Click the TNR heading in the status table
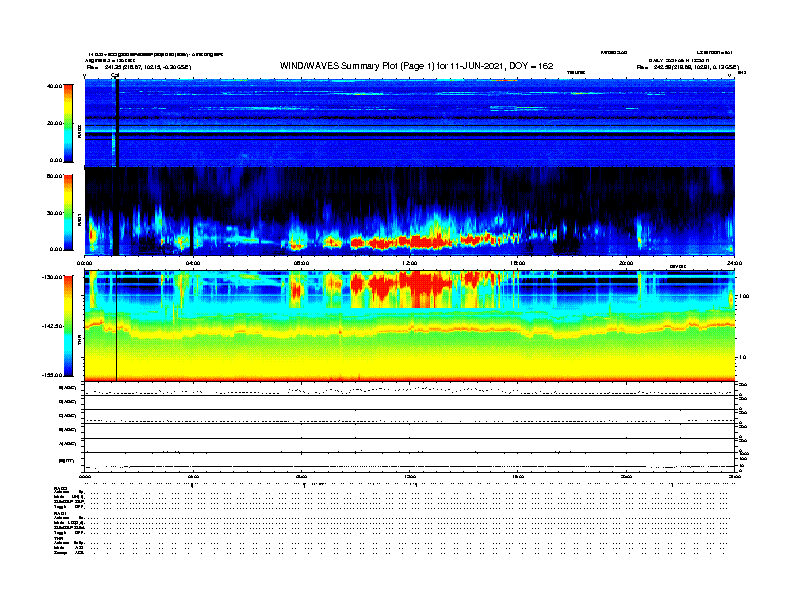Viewport: 792px width, 612px height. click(58, 538)
